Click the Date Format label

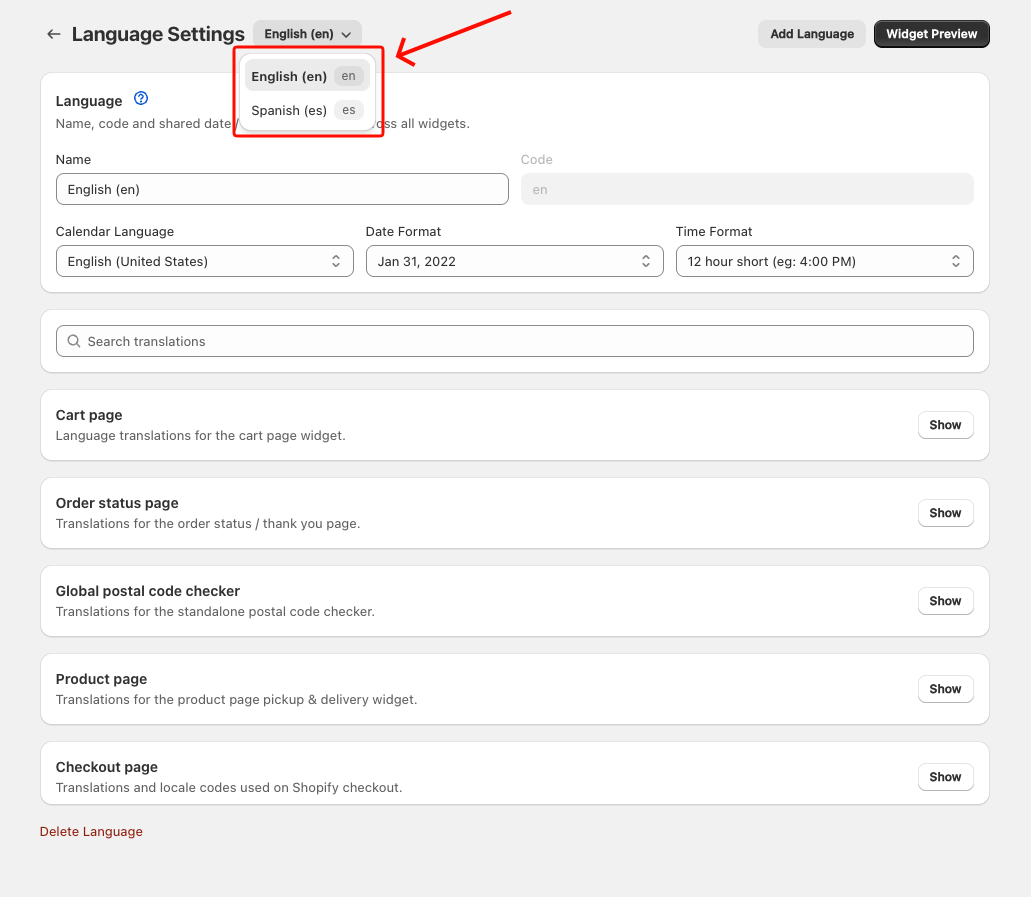pyautogui.click(x=403, y=231)
